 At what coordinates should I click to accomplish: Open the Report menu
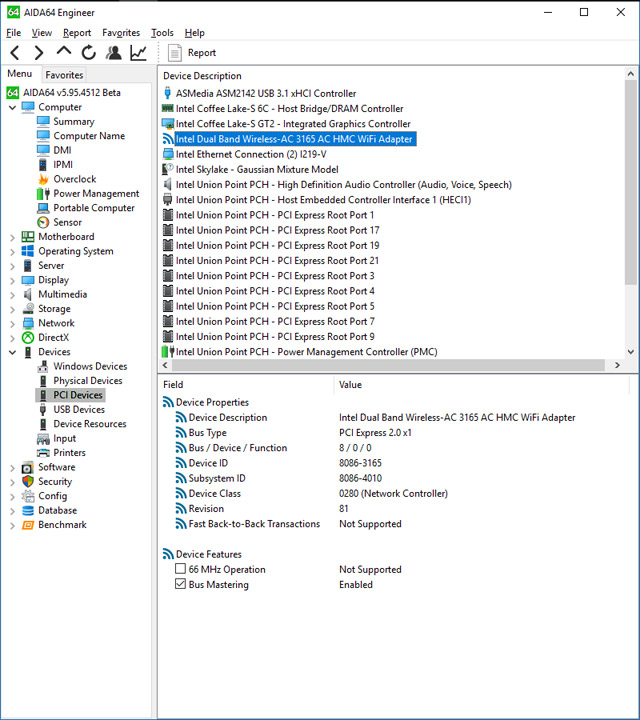point(77,33)
